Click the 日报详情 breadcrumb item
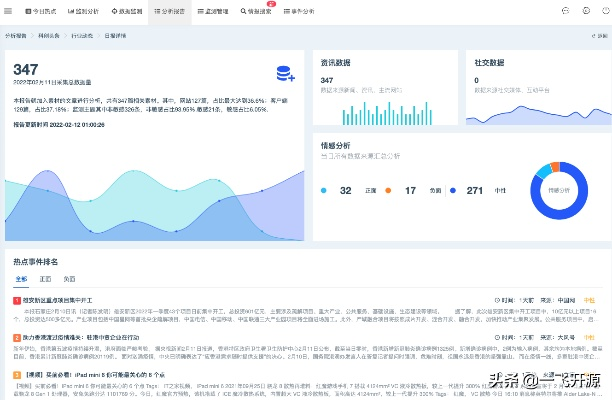The image size is (612, 400). [x=115, y=36]
